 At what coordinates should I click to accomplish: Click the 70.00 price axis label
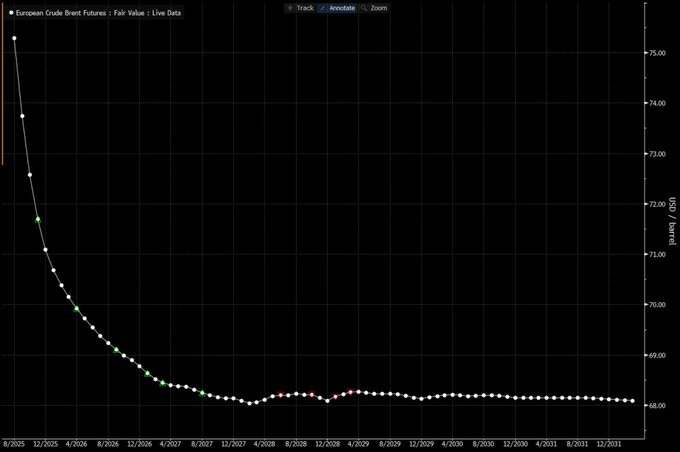[x=657, y=305]
